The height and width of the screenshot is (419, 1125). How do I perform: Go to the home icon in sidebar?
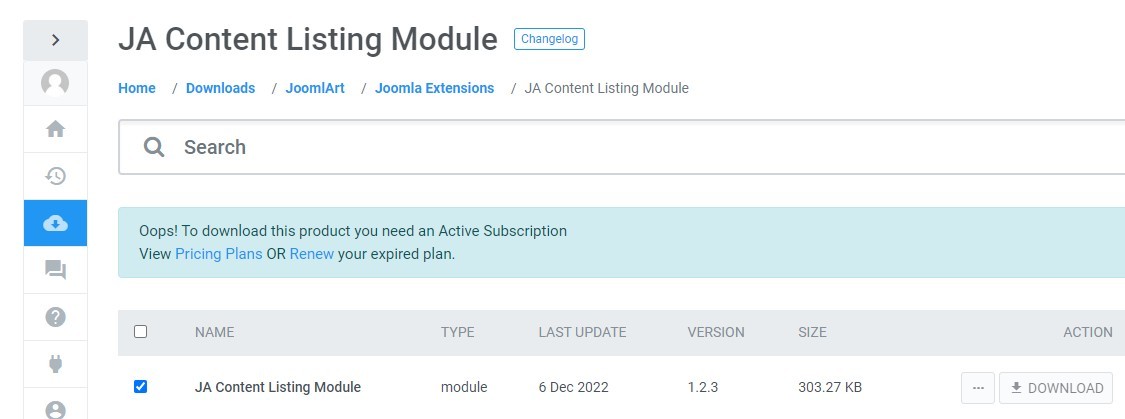pyautogui.click(x=56, y=129)
